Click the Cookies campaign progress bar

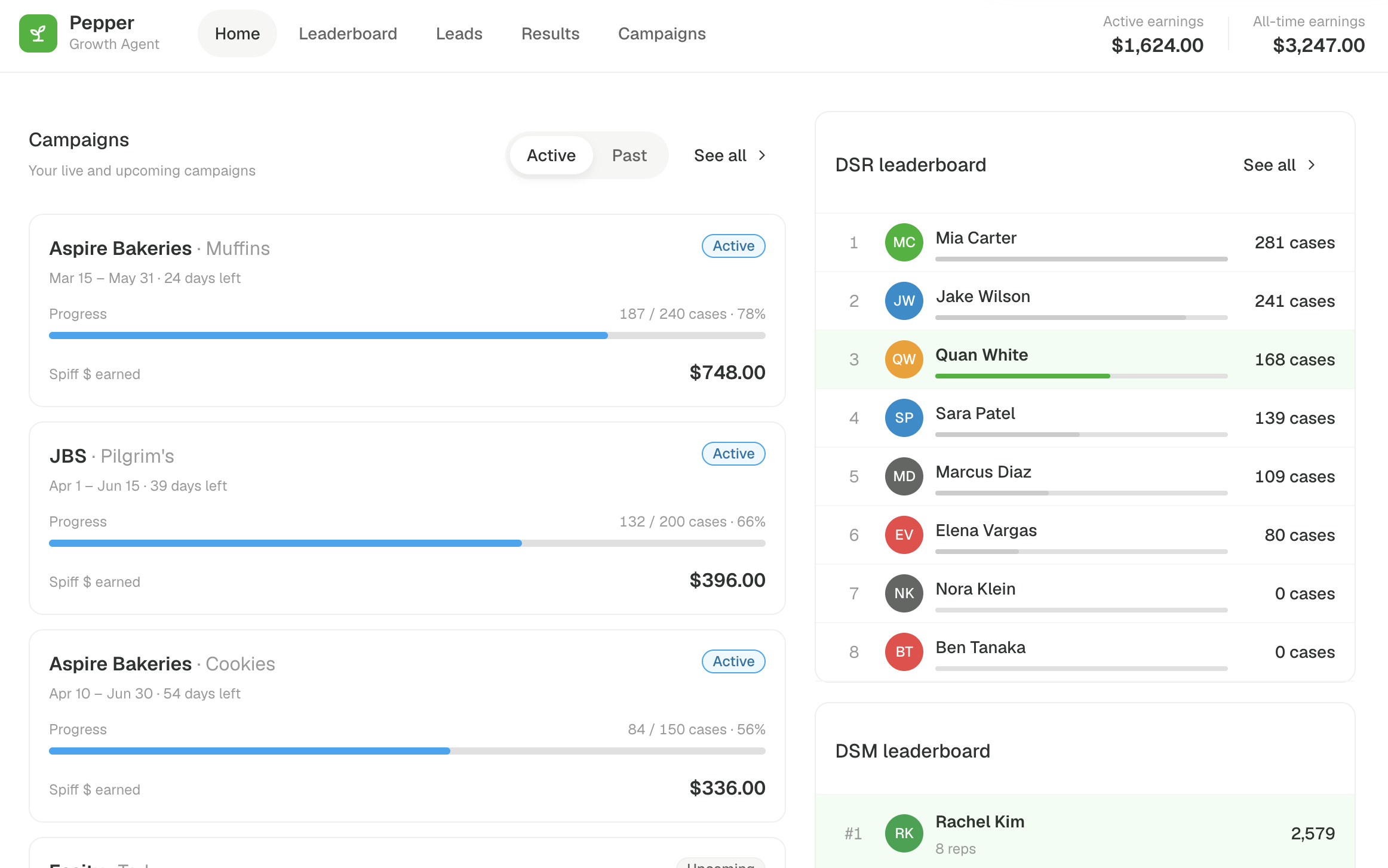407,751
